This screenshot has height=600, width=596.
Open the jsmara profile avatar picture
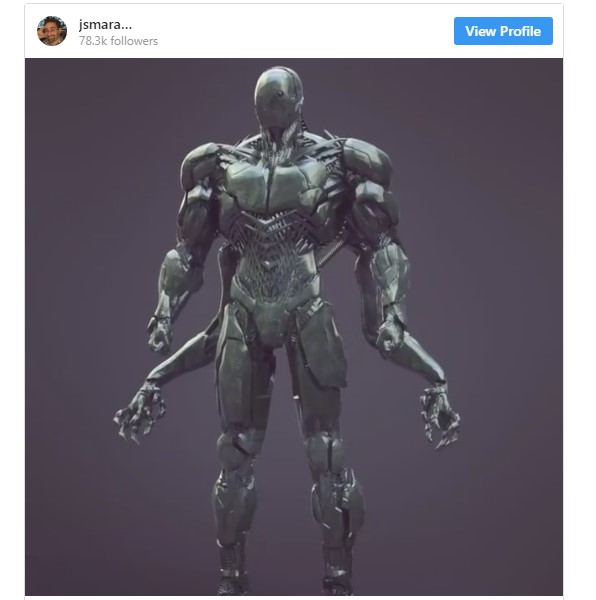tap(52, 31)
